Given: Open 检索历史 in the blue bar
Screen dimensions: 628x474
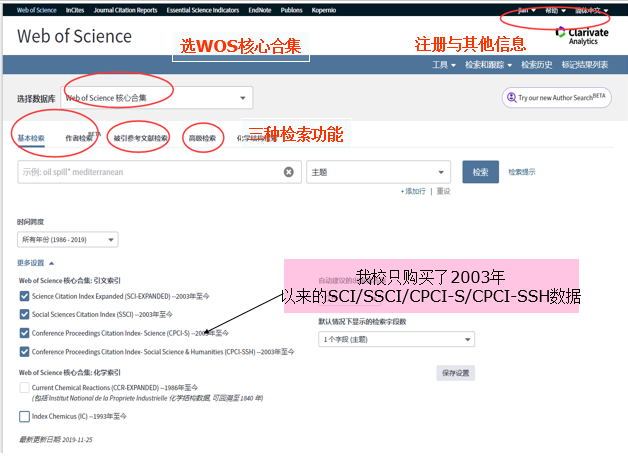Looking at the screenshot, I should [x=536, y=65].
